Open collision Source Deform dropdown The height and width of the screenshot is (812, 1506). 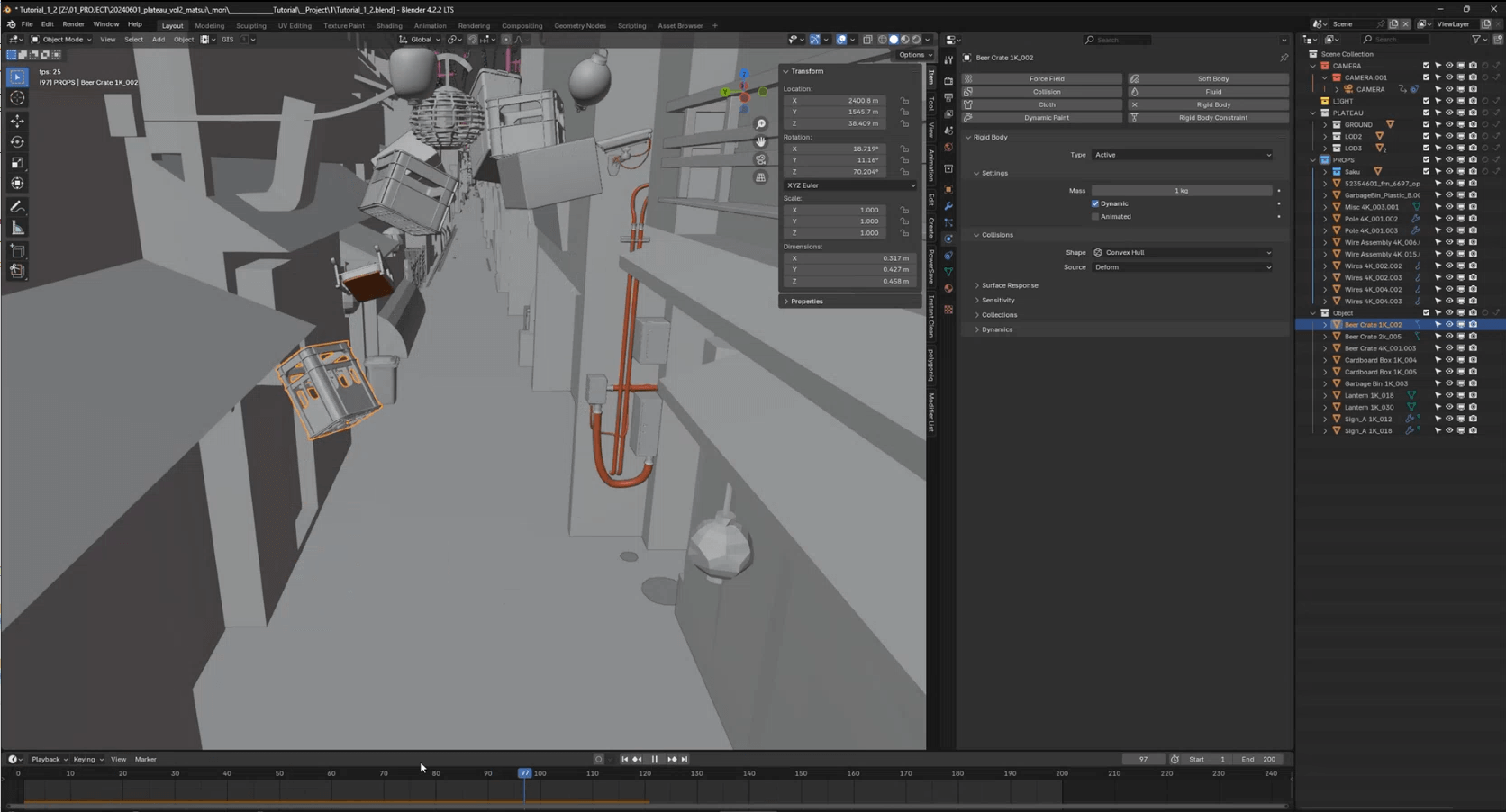1182,267
